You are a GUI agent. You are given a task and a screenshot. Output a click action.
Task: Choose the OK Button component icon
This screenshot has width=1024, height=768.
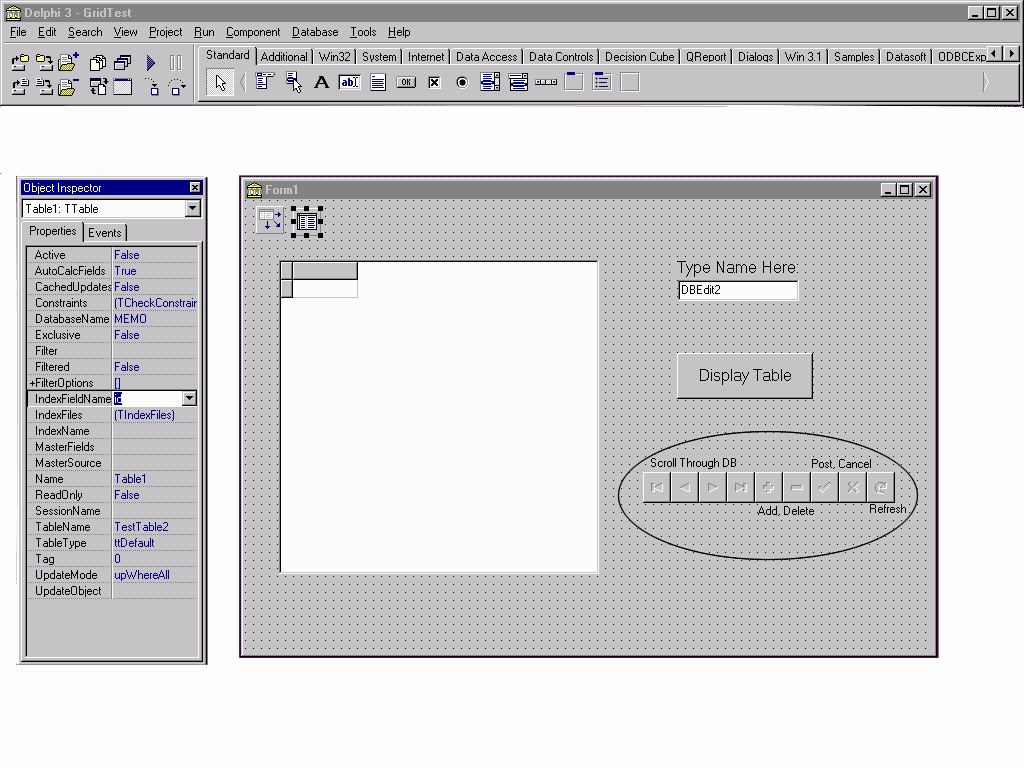point(406,83)
